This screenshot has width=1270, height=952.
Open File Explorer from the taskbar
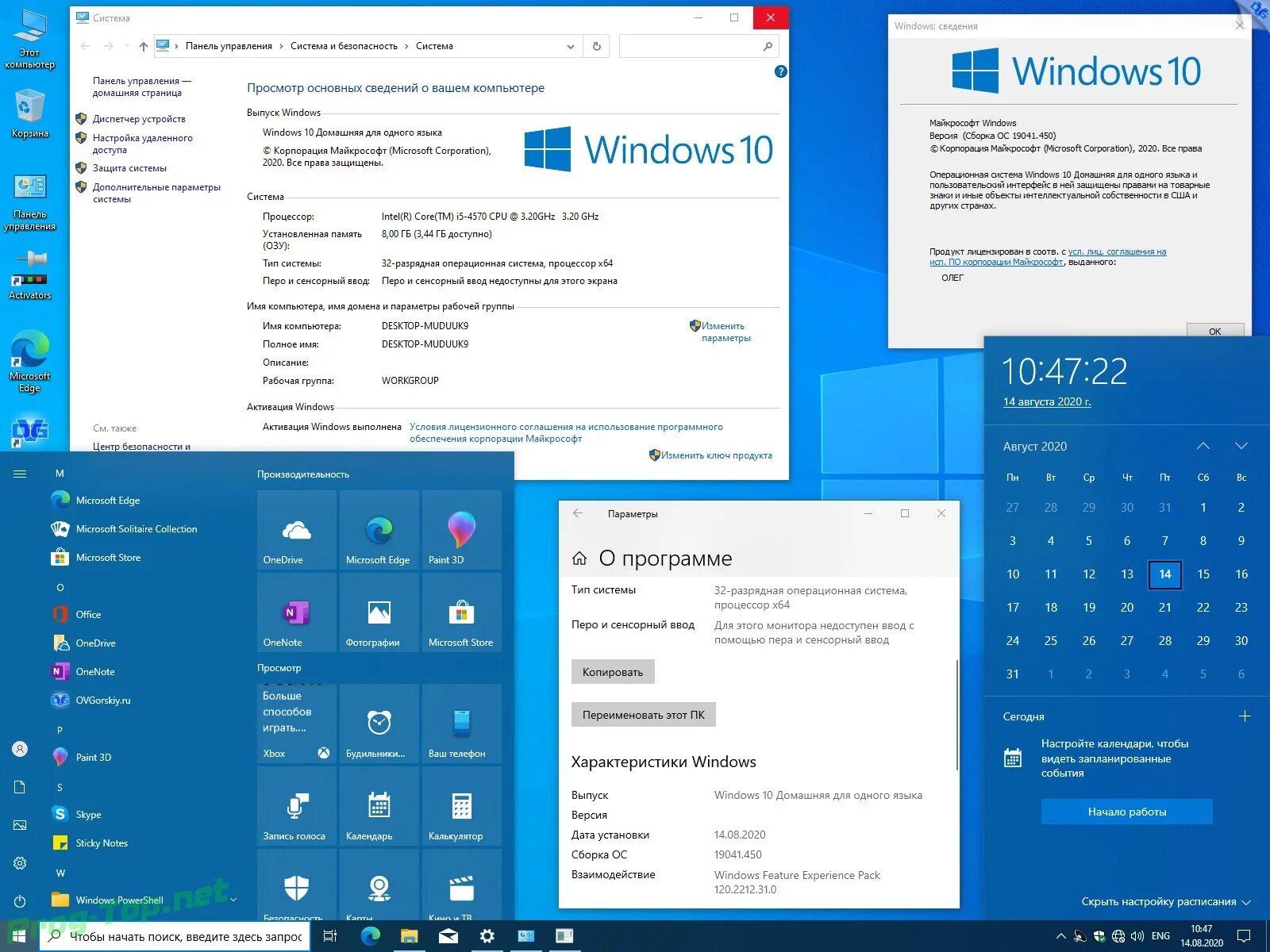(x=409, y=936)
